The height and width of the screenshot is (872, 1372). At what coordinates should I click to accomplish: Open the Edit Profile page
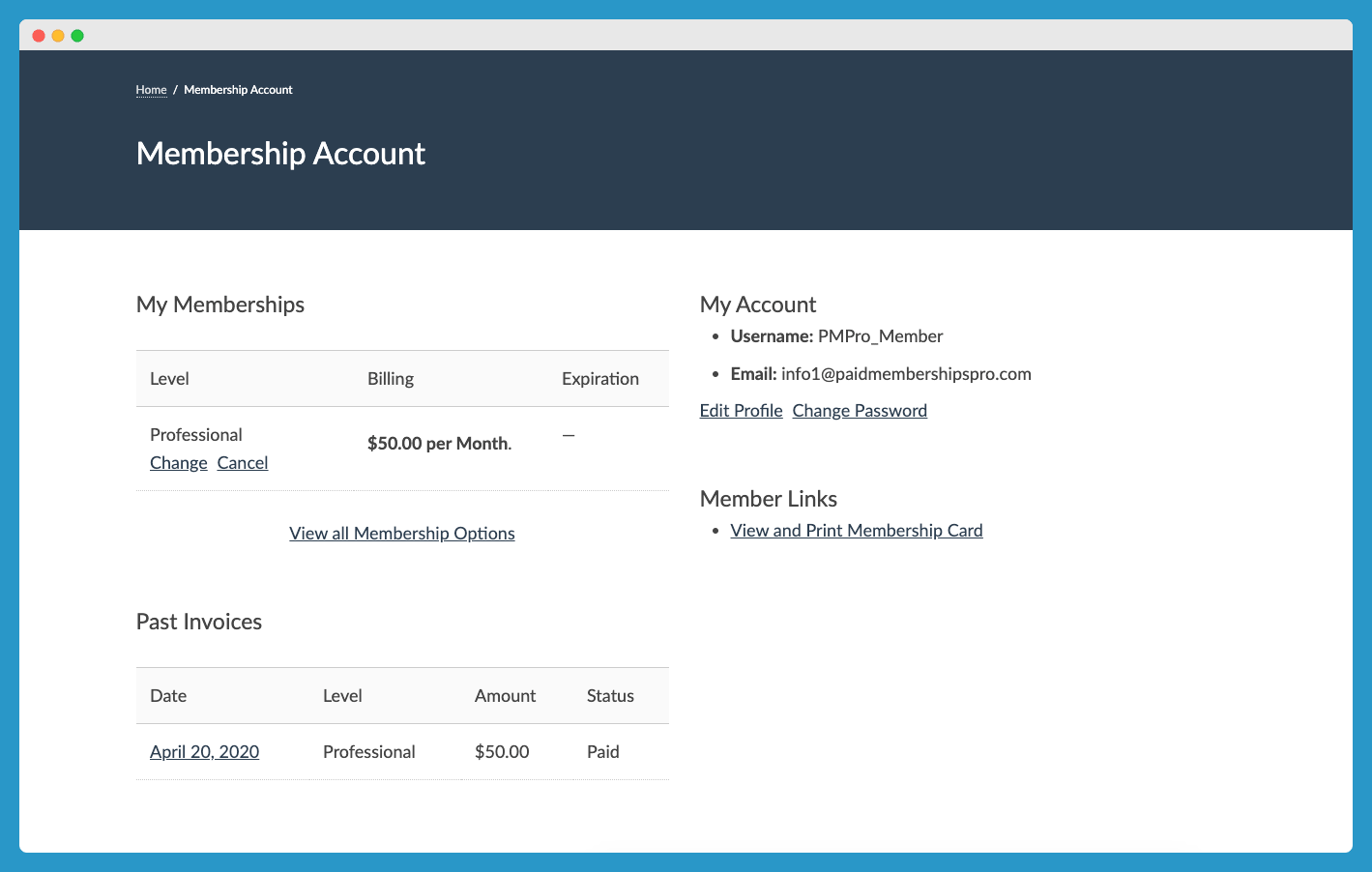pyautogui.click(x=741, y=410)
